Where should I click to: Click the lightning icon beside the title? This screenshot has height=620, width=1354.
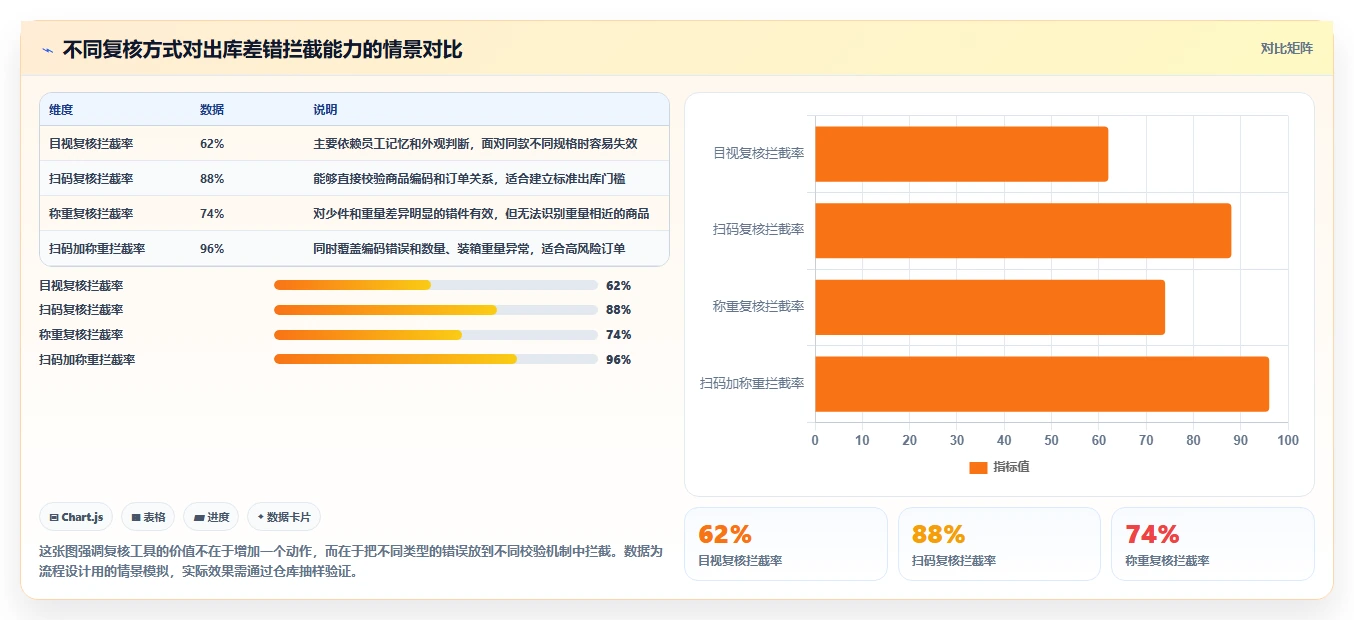click(x=47, y=50)
